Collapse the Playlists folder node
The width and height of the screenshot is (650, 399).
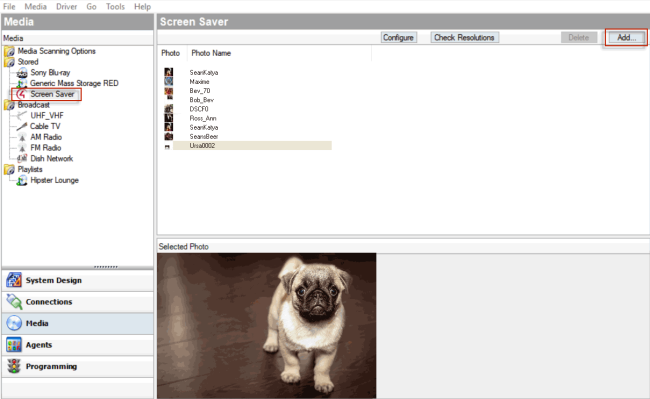pyautogui.click(x=10, y=169)
